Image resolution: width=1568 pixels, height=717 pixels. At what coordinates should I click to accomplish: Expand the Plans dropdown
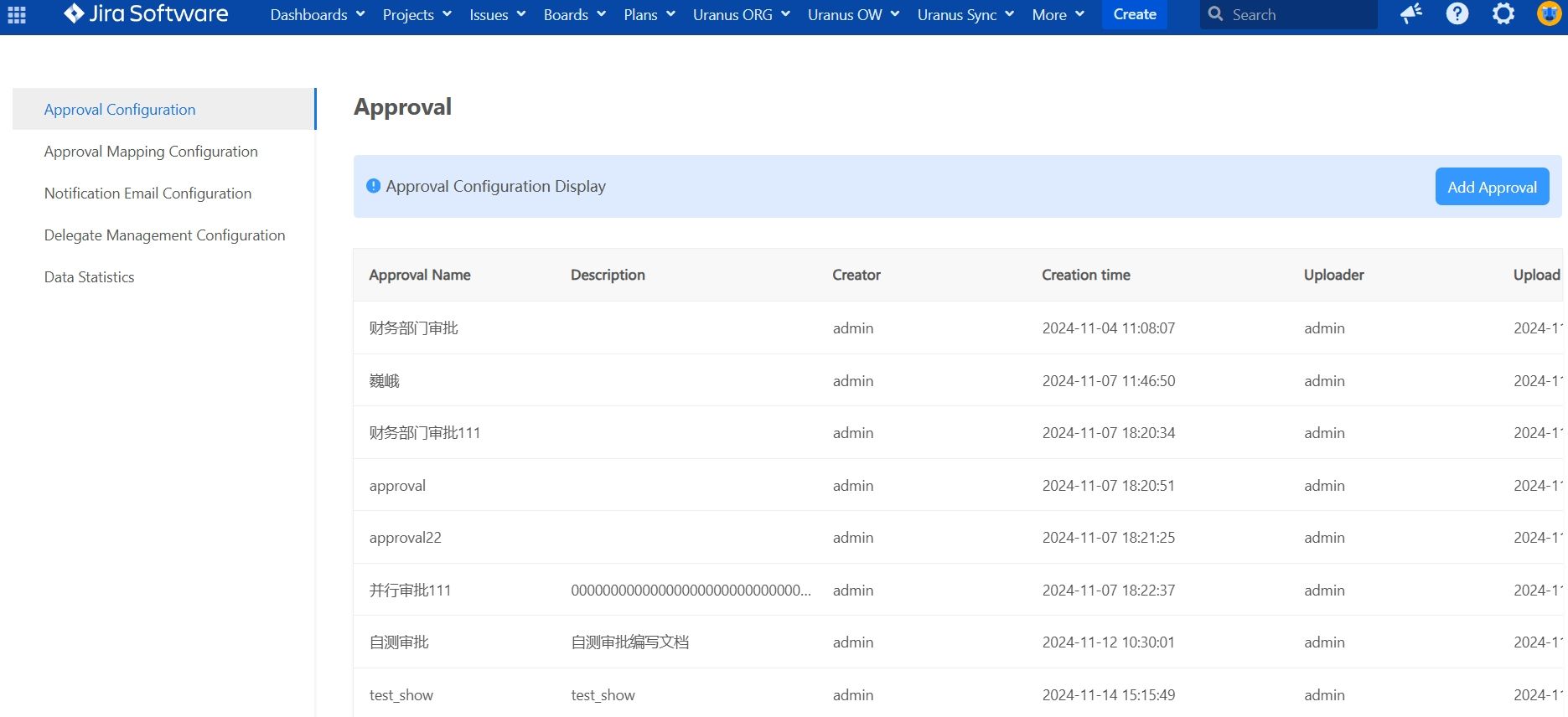pyautogui.click(x=649, y=14)
